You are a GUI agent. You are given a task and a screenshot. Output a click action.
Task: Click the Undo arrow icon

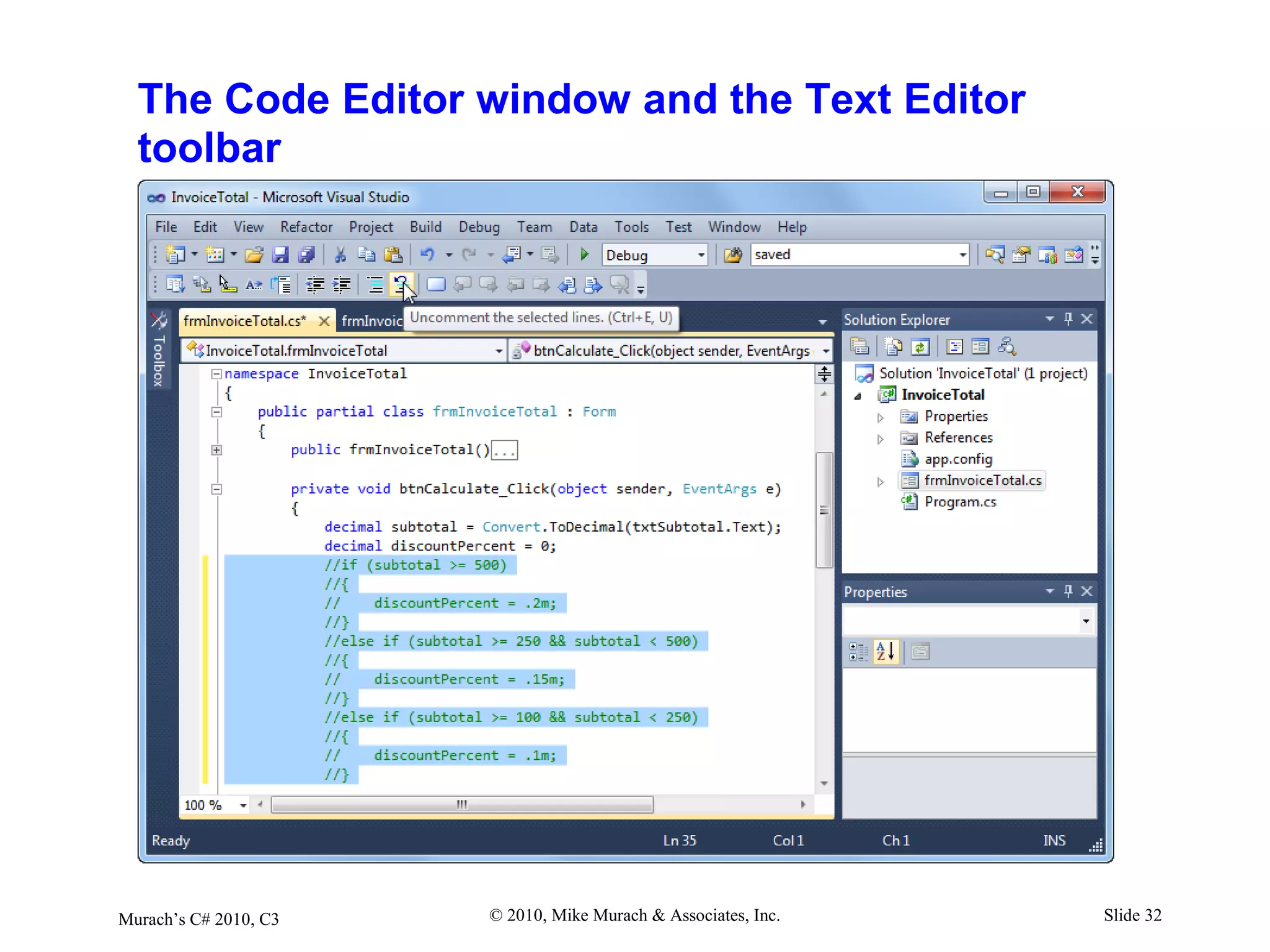click(427, 255)
